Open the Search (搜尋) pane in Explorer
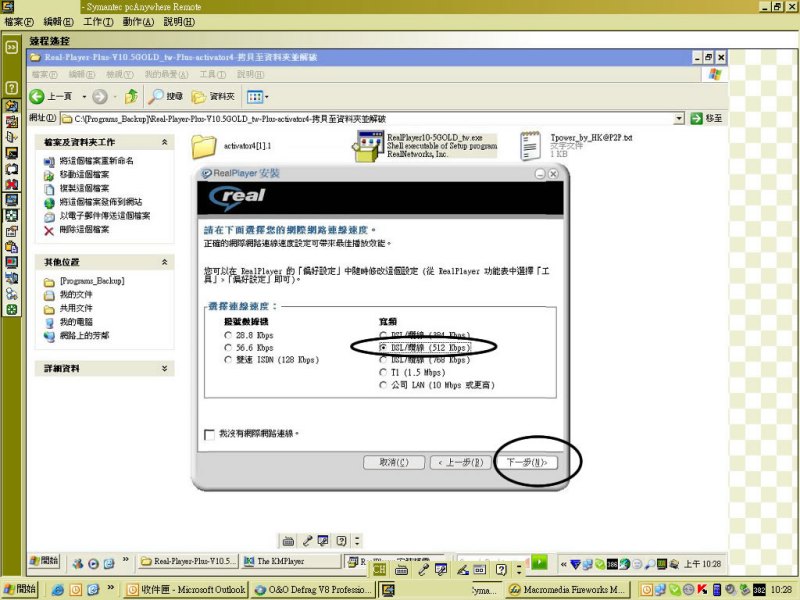The image size is (800, 600). 165,96
